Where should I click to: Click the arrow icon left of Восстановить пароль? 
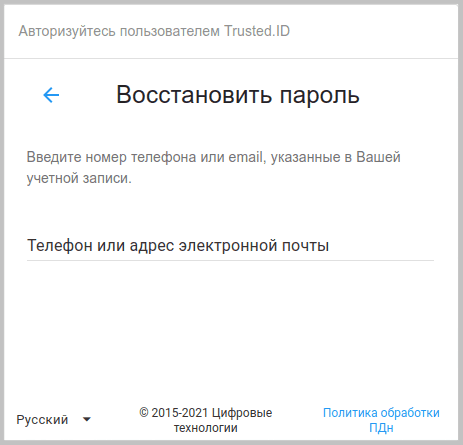point(51,95)
